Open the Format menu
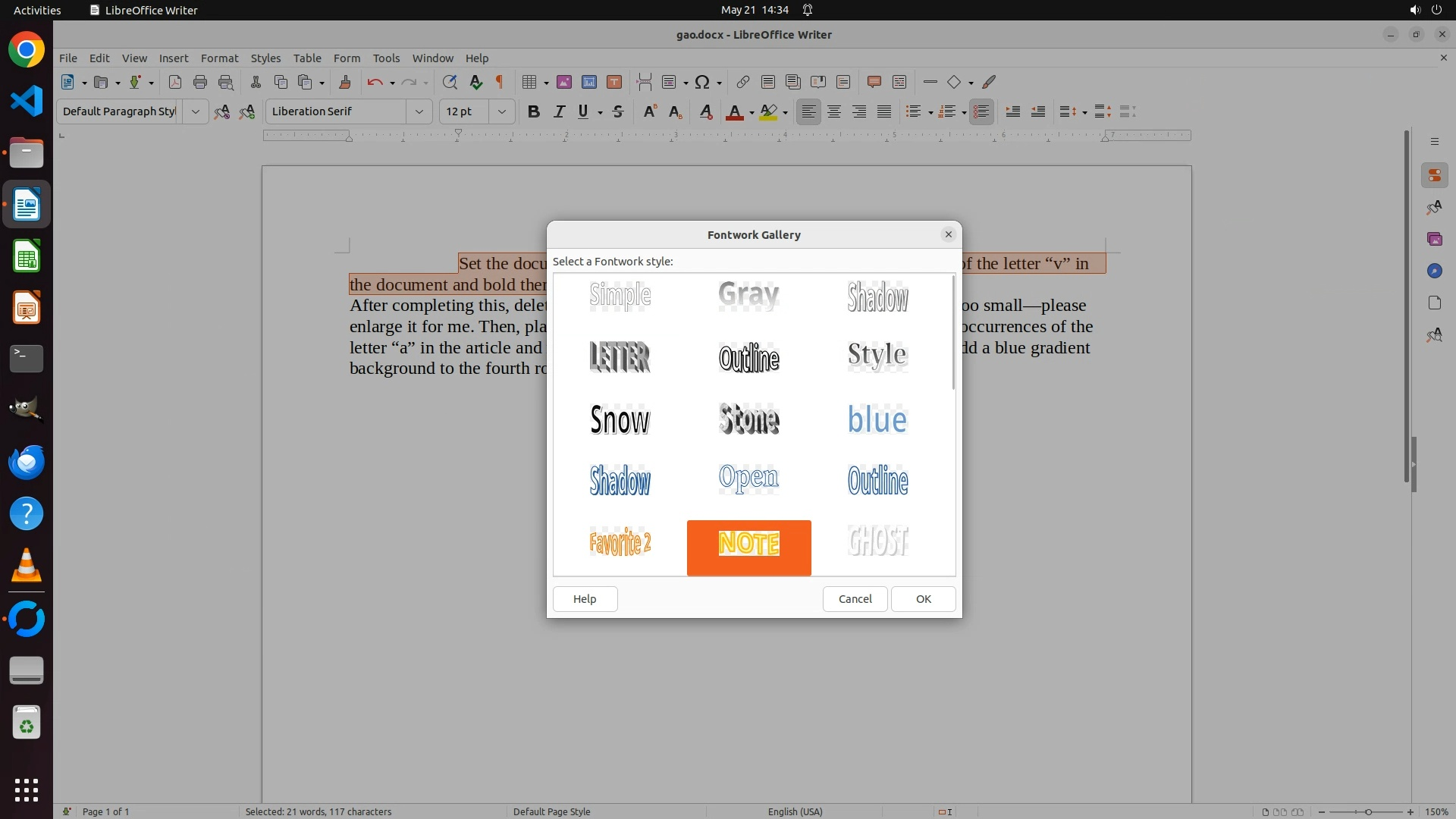The width and height of the screenshot is (1456, 819). pos(219,58)
